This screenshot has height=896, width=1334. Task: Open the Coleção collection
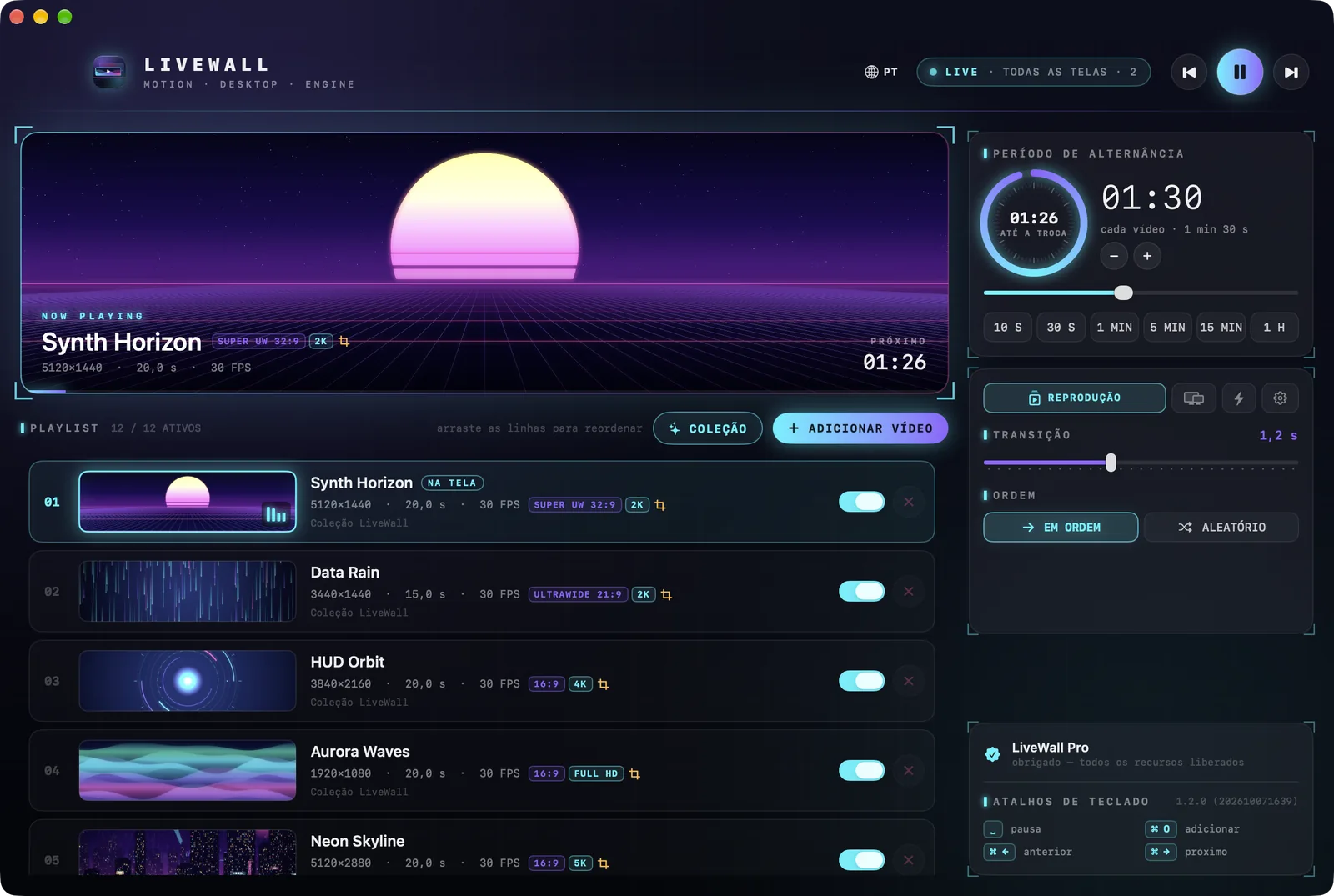(x=708, y=428)
